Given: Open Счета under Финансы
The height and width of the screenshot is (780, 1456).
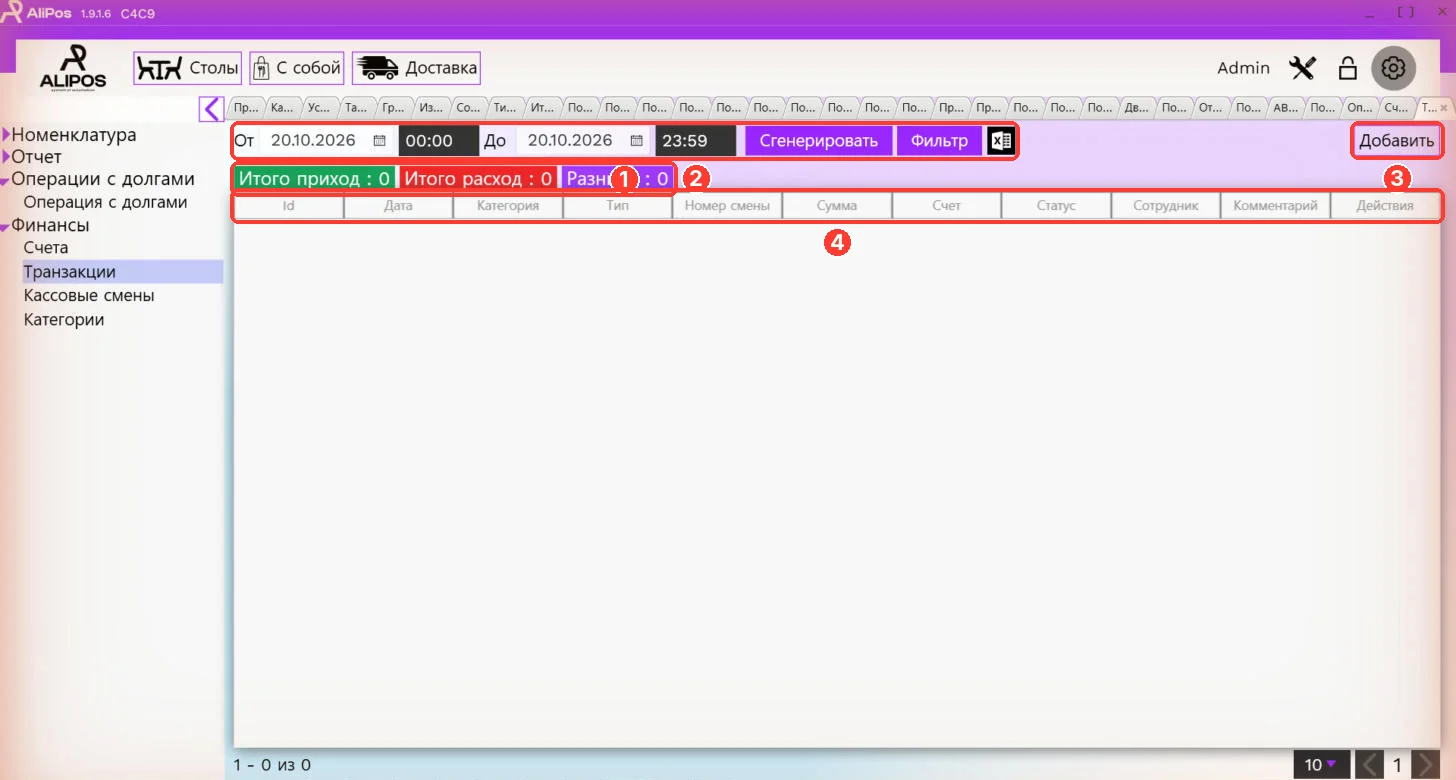Looking at the screenshot, I should pyautogui.click(x=46, y=247).
